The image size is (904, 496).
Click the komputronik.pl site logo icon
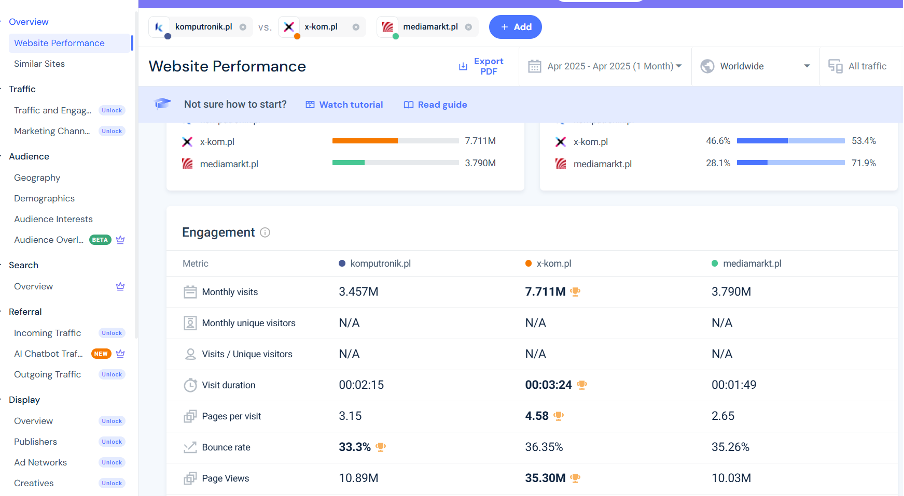tap(159, 27)
